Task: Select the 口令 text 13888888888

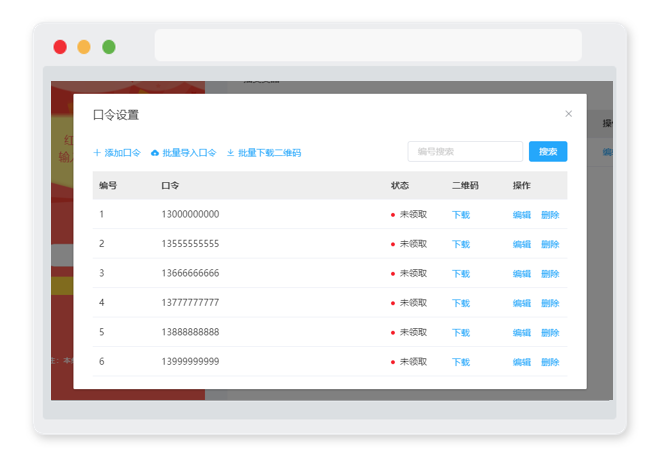Action: (190, 332)
